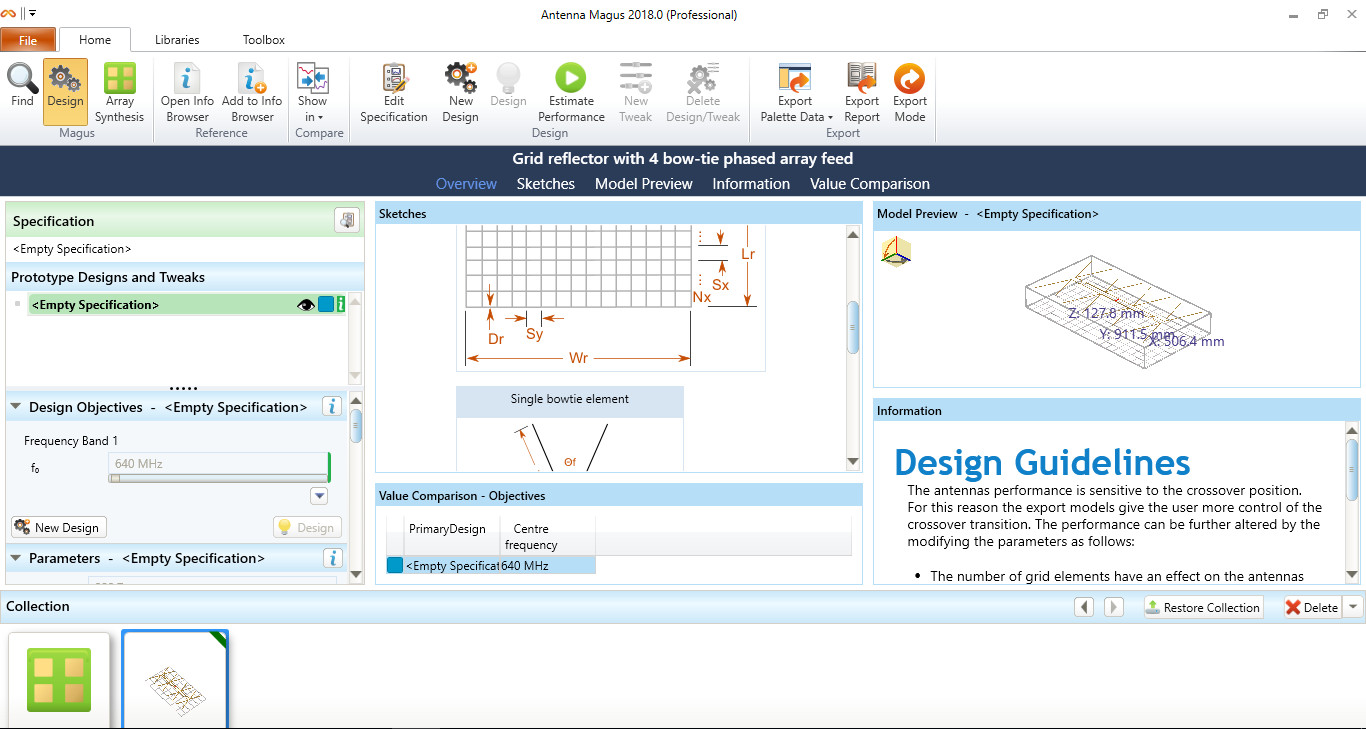Click the f0 640 MHz input field
Screen dimensions: 1366x729
[218, 463]
